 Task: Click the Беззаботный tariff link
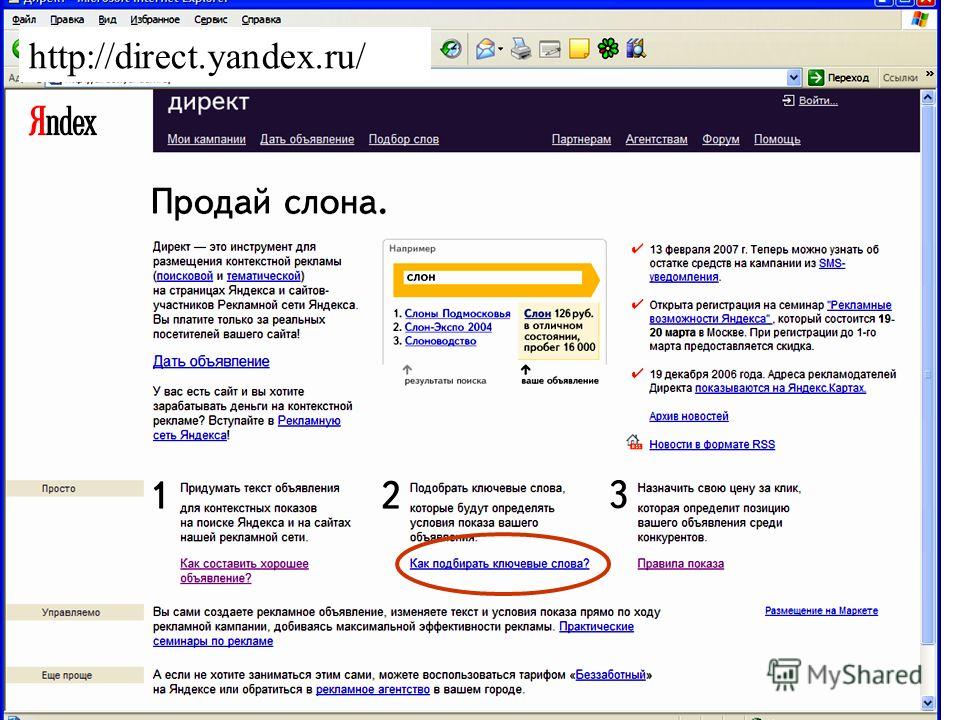pyautogui.click(x=610, y=675)
